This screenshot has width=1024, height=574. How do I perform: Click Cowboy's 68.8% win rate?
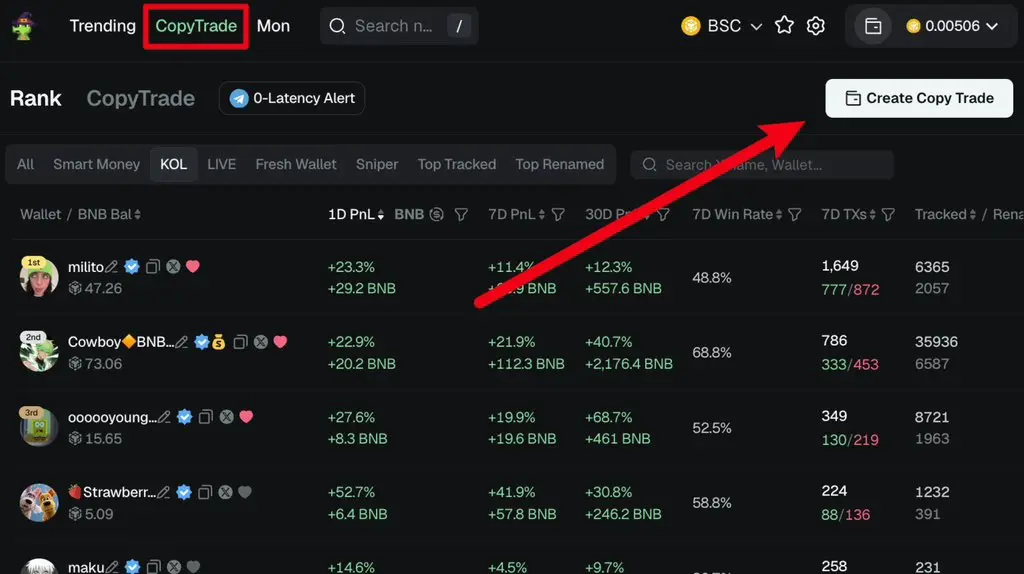pyautogui.click(x=712, y=353)
